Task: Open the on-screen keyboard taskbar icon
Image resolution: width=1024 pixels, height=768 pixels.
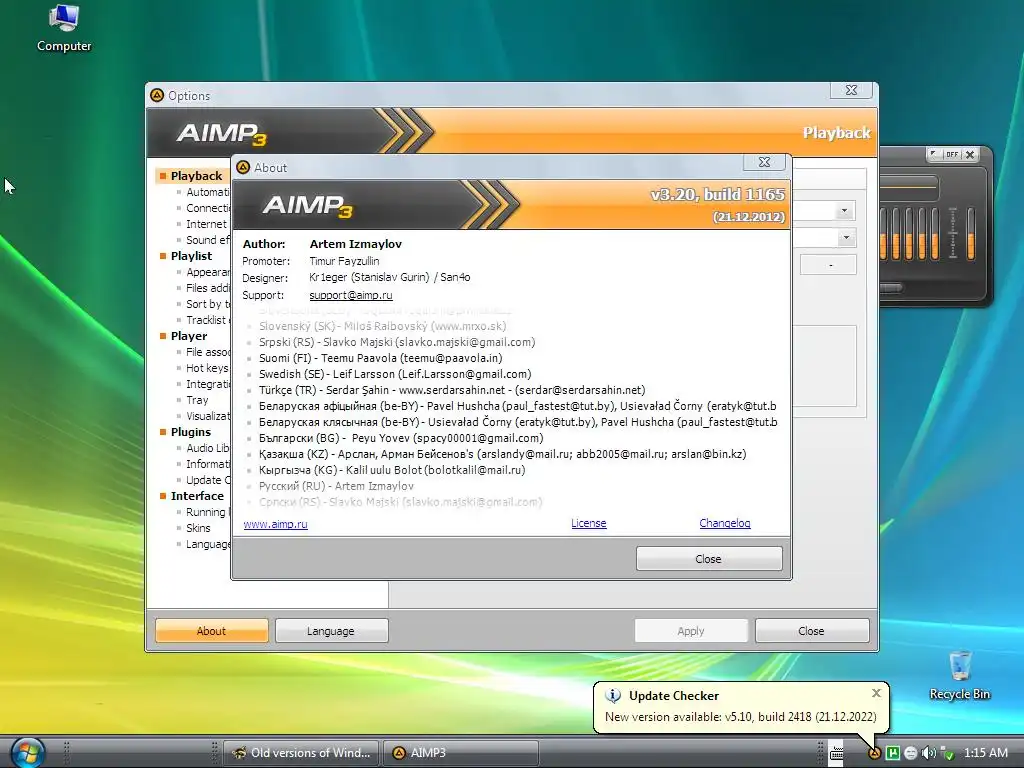Action: click(x=837, y=753)
